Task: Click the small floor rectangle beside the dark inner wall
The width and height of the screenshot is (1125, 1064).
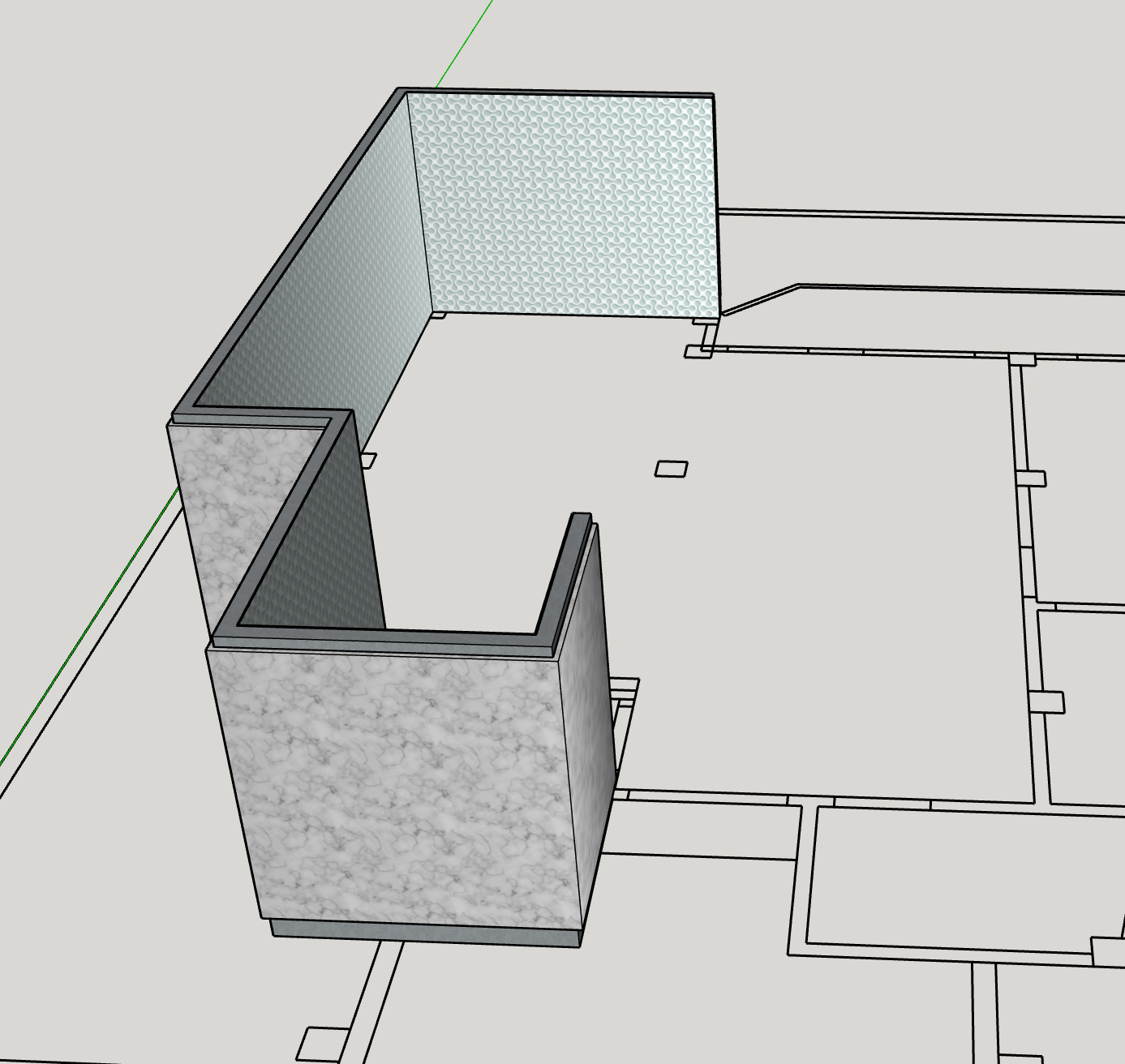Action: pos(370,461)
